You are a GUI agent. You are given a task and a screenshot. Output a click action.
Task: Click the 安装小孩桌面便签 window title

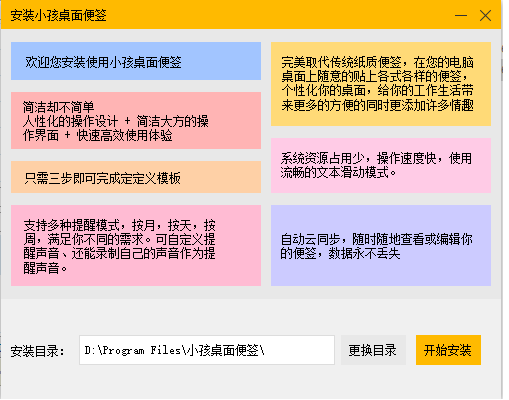click(x=58, y=15)
